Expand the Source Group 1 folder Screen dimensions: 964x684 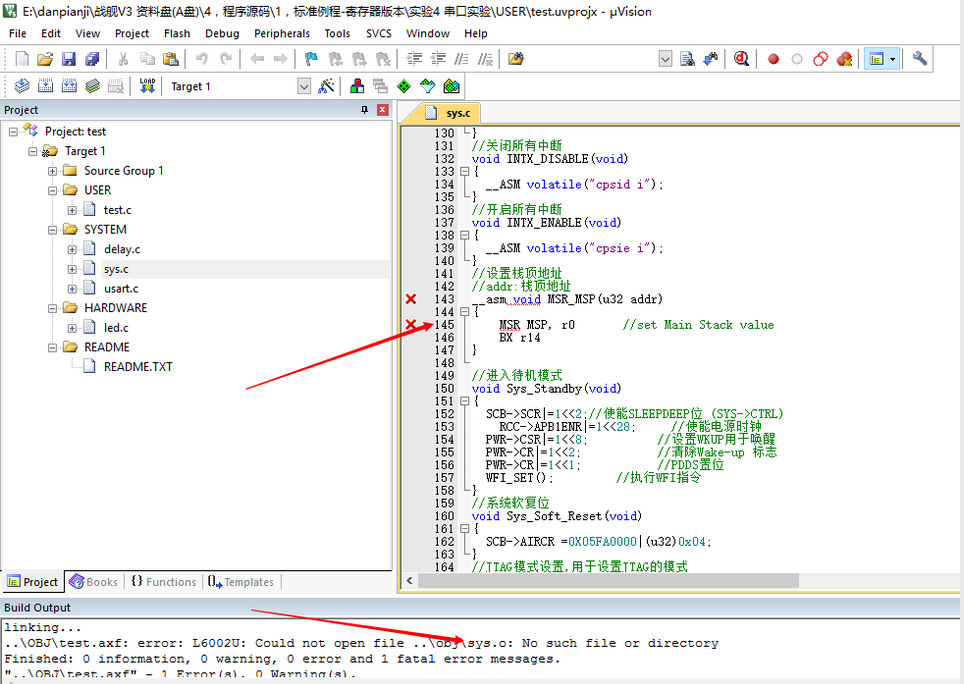(x=53, y=171)
